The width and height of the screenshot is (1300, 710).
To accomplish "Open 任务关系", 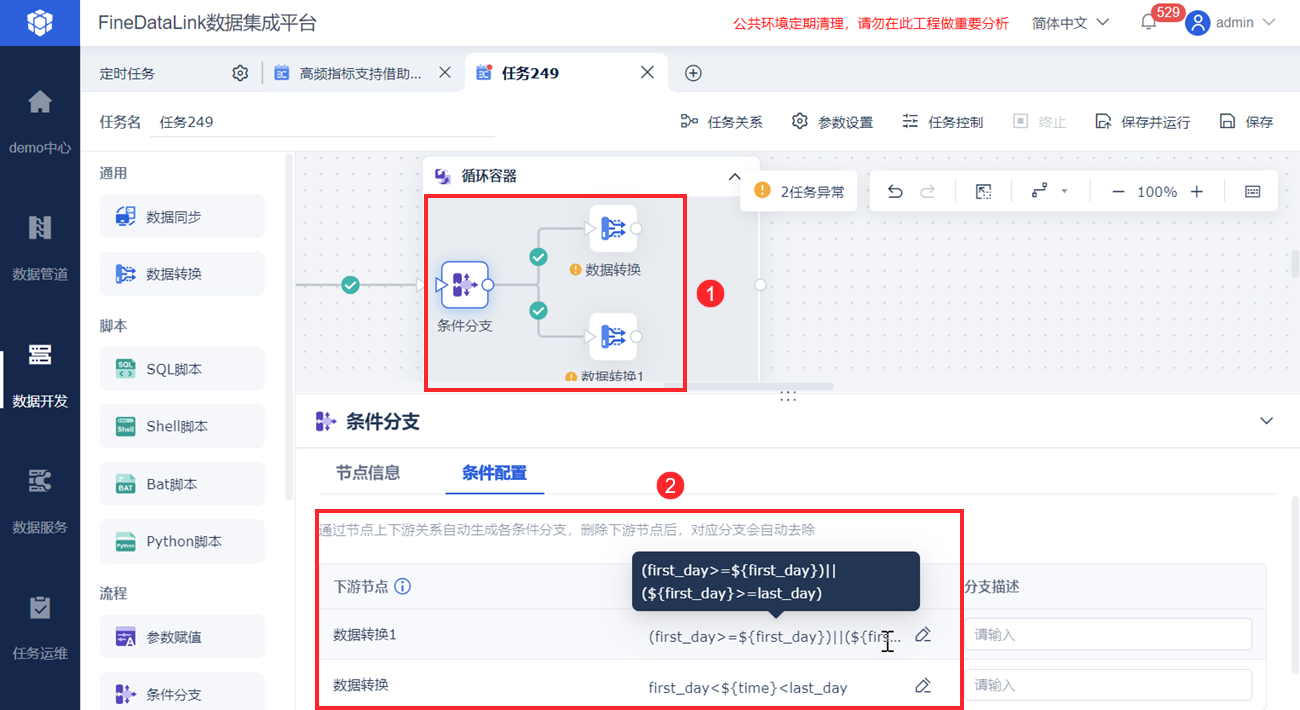I will (x=721, y=122).
